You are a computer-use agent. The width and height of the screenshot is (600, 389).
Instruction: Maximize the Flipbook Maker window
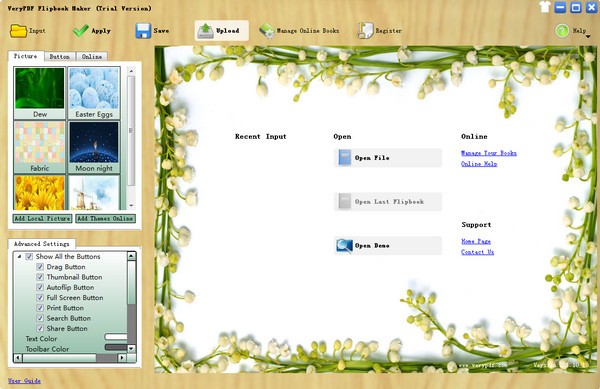coord(576,7)
